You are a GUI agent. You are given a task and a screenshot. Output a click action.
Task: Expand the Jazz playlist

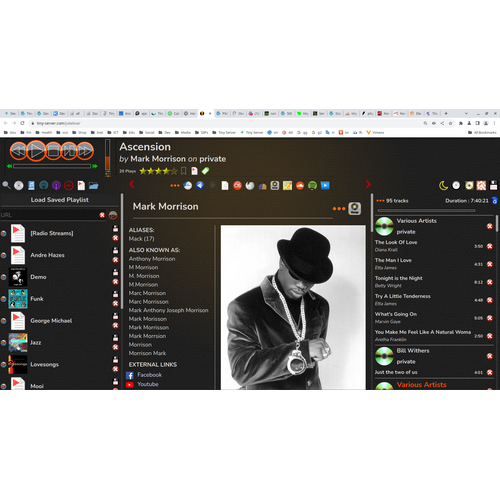[3, 343]
